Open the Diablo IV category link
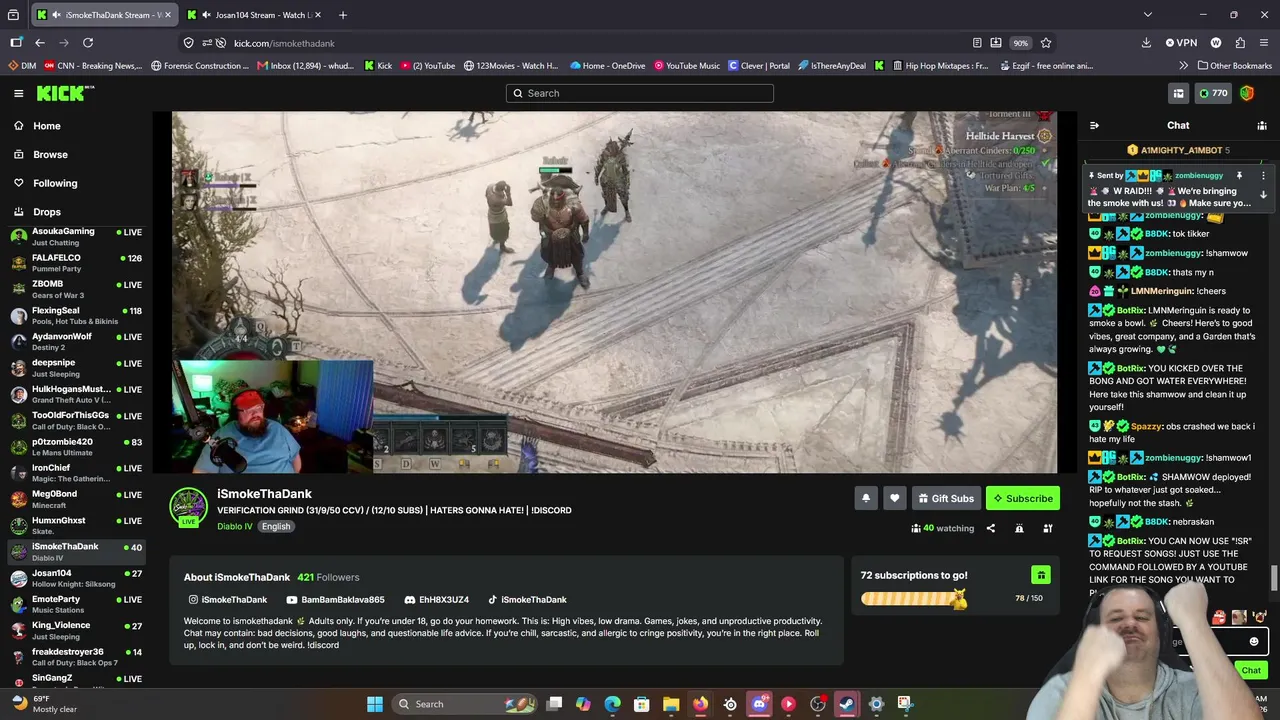Viewport: 1280px width, 720px height. pyautogui.click(x=235, y=526)
